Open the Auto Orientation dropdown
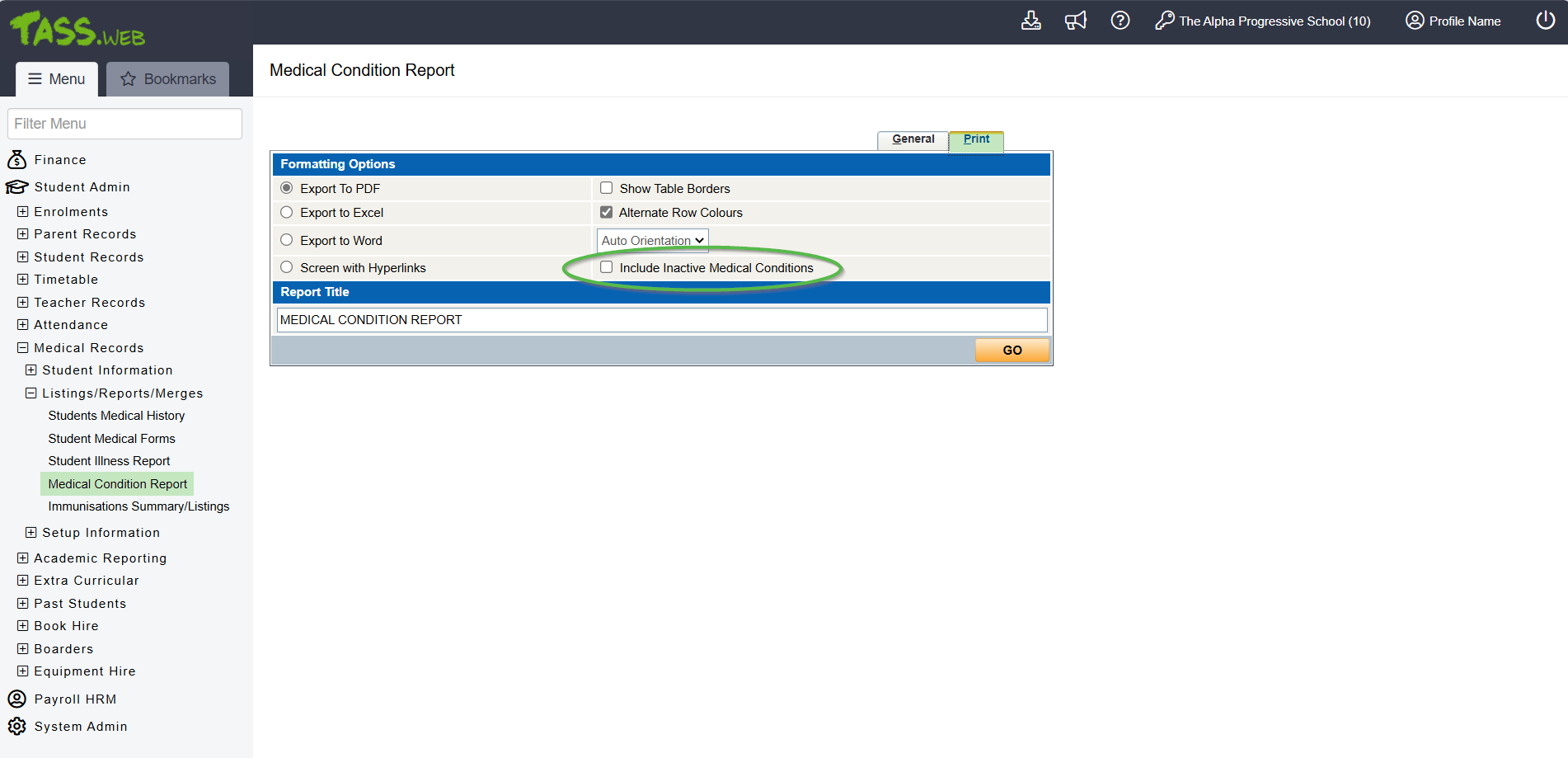The image size is (1568, 758). click(652, 241)
